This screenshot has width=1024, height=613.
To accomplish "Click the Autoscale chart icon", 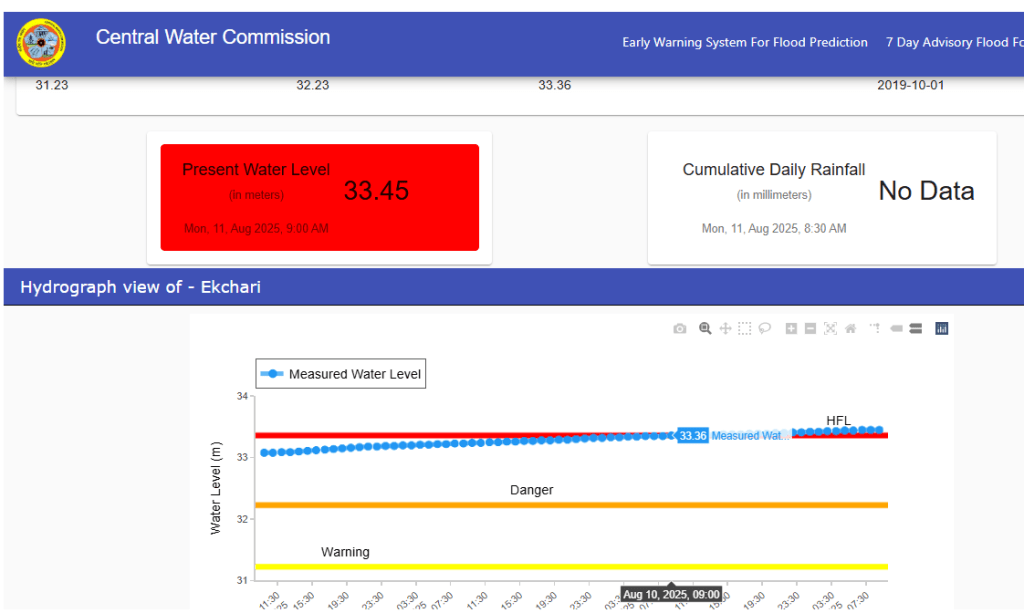I will coord(830,328).
